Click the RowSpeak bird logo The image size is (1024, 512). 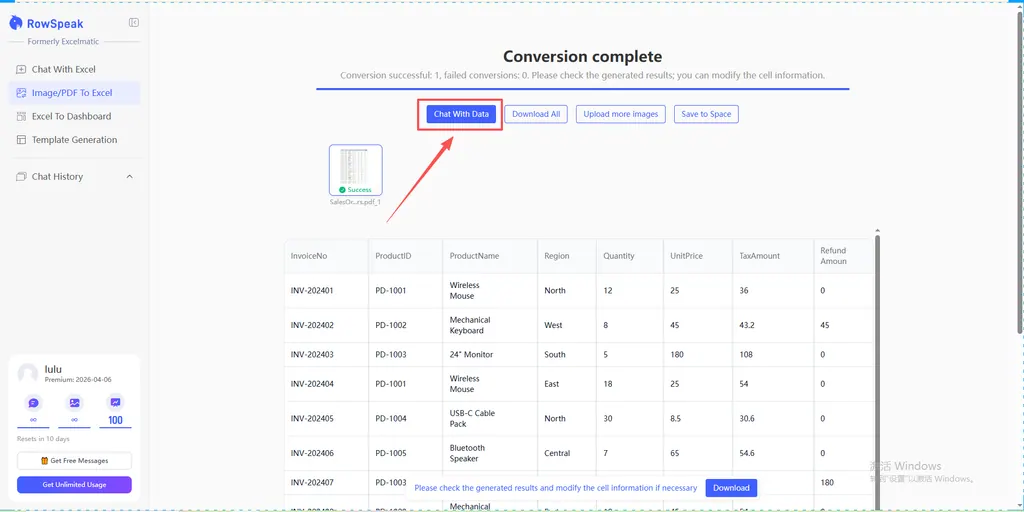(16, 23)
